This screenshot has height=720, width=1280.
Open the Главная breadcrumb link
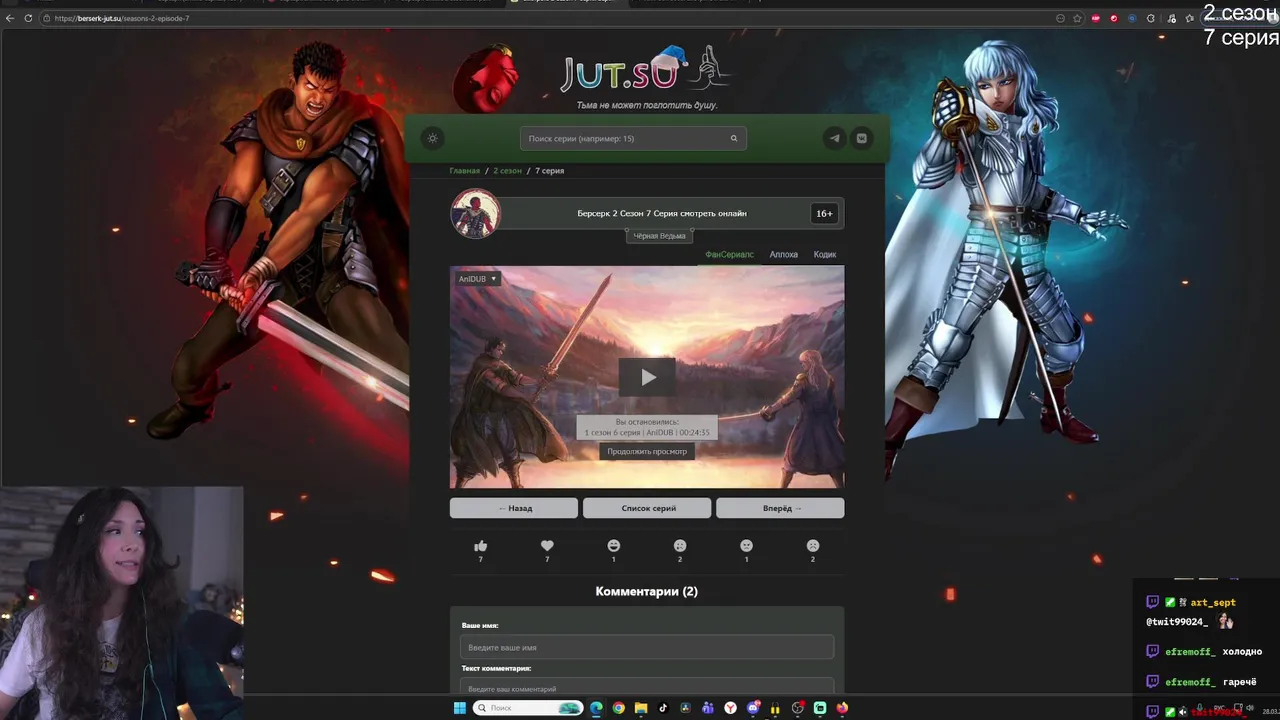(464, 171)
